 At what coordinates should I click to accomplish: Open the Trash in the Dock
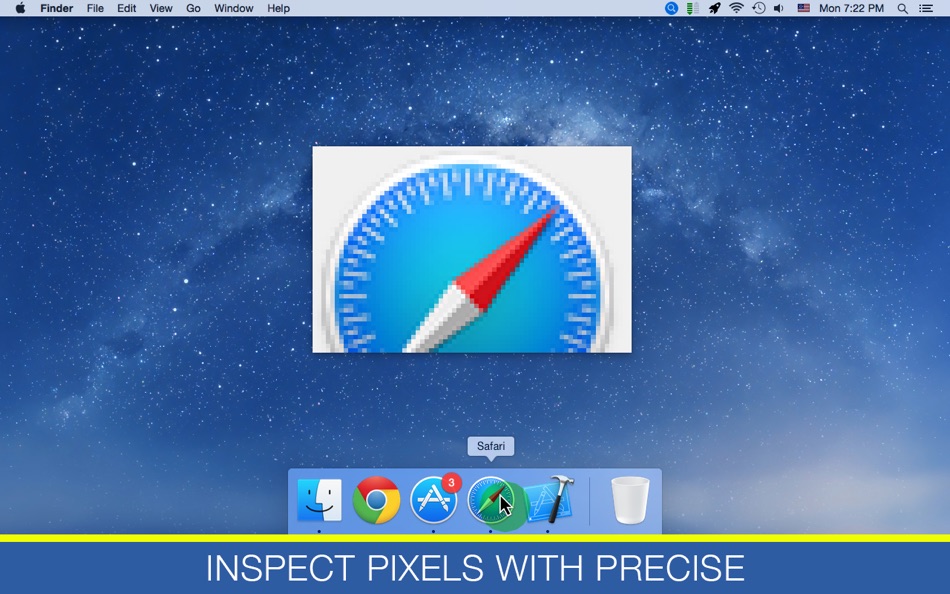click(629, 500)
